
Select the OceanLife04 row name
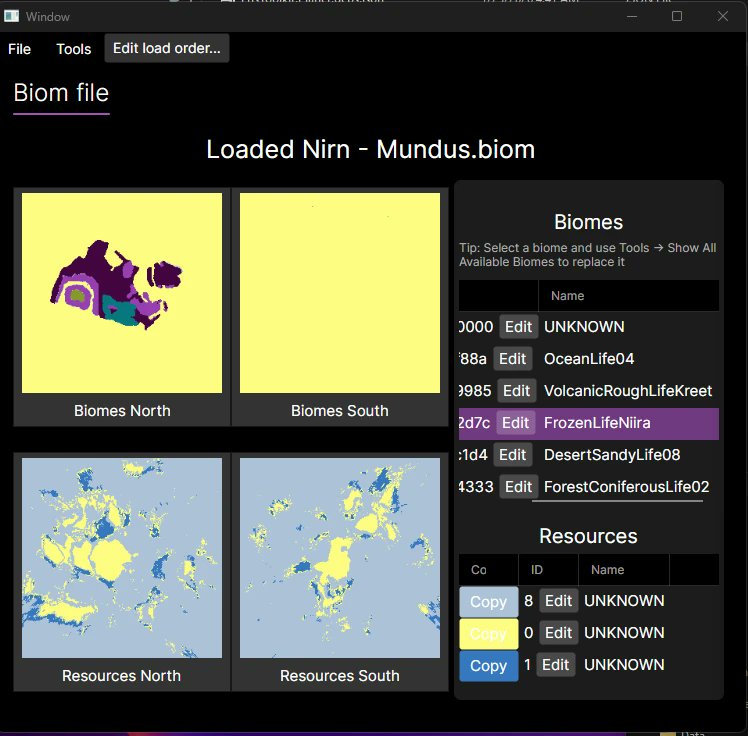tap(589, 359)
